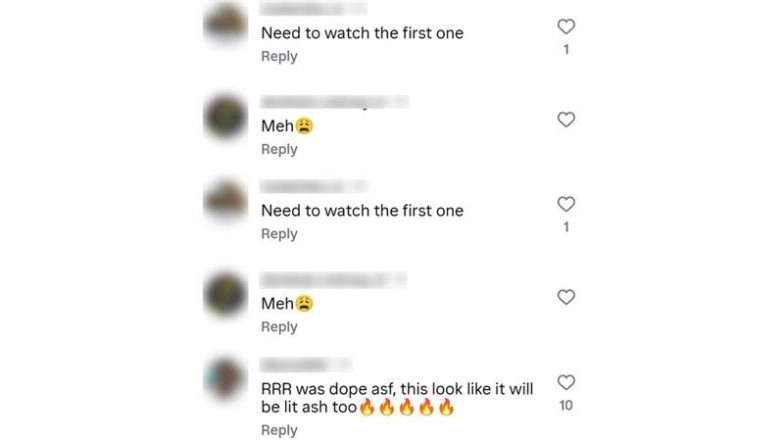Click Reply under the lower "Meh" comment

pos(279,327)
